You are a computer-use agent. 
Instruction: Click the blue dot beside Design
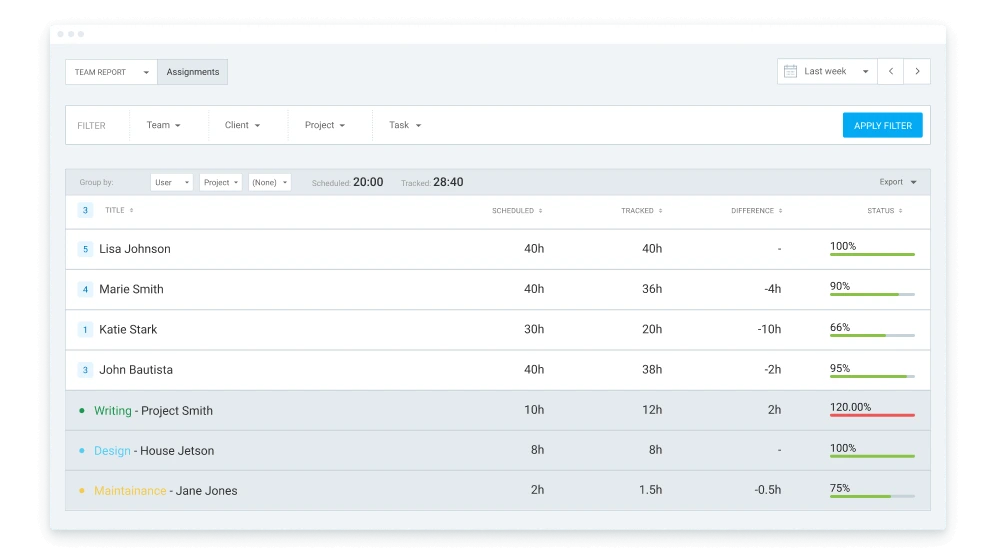tap(81, 450)
